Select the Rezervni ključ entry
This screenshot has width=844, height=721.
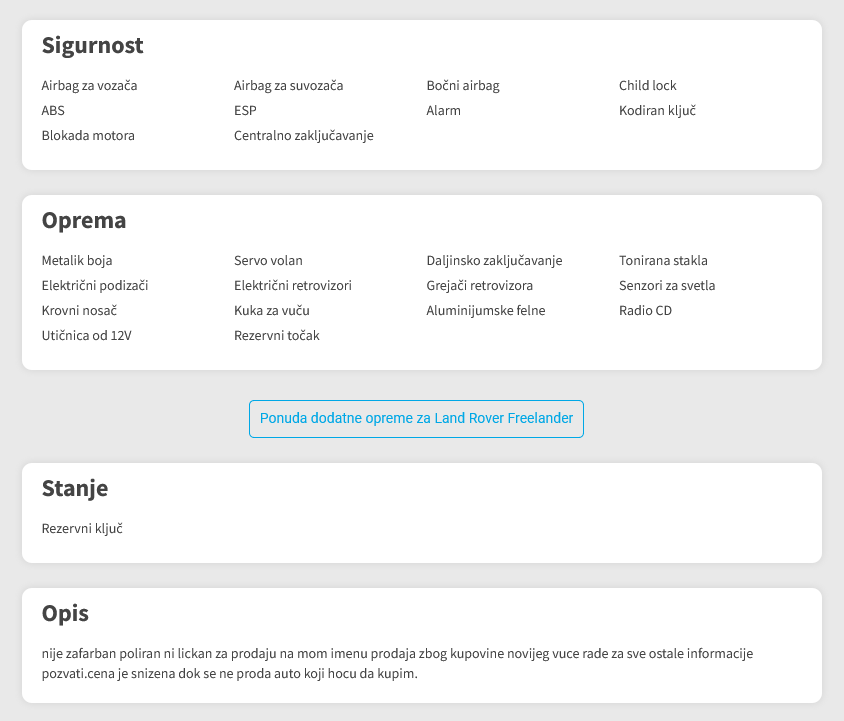(82, 529)
